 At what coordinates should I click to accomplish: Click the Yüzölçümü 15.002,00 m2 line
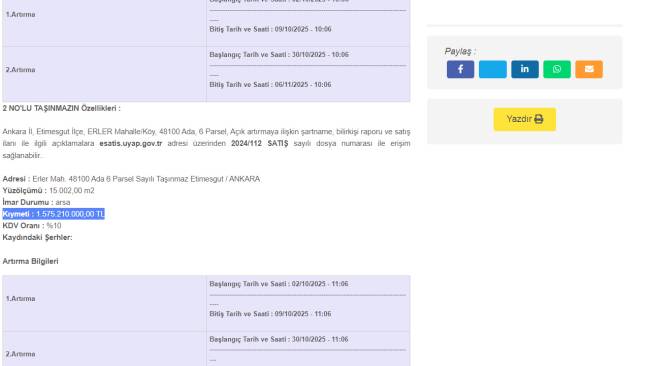tap(49, 191)
